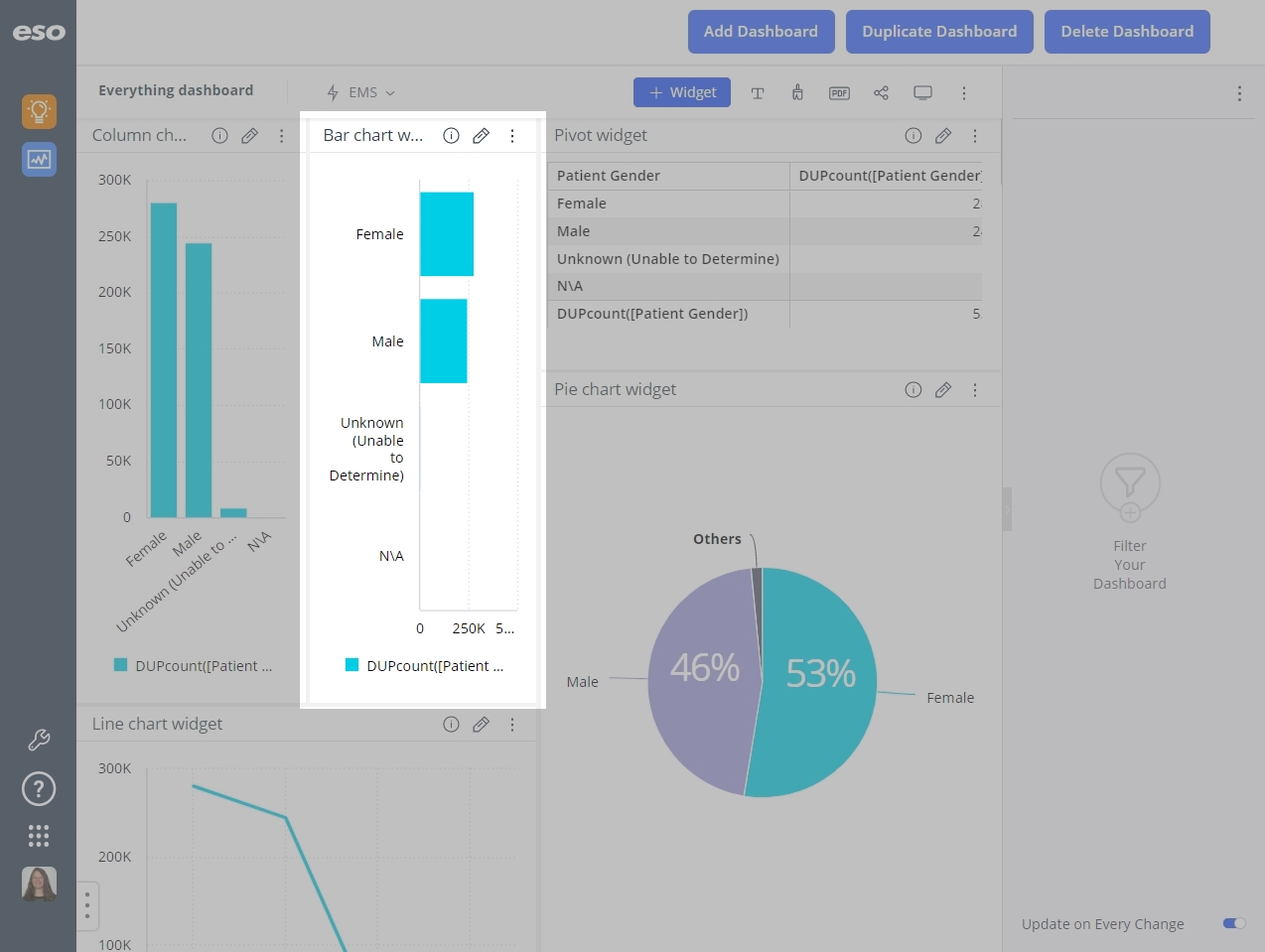Click the Patient Gender pivot column header

tap(668, 176)
